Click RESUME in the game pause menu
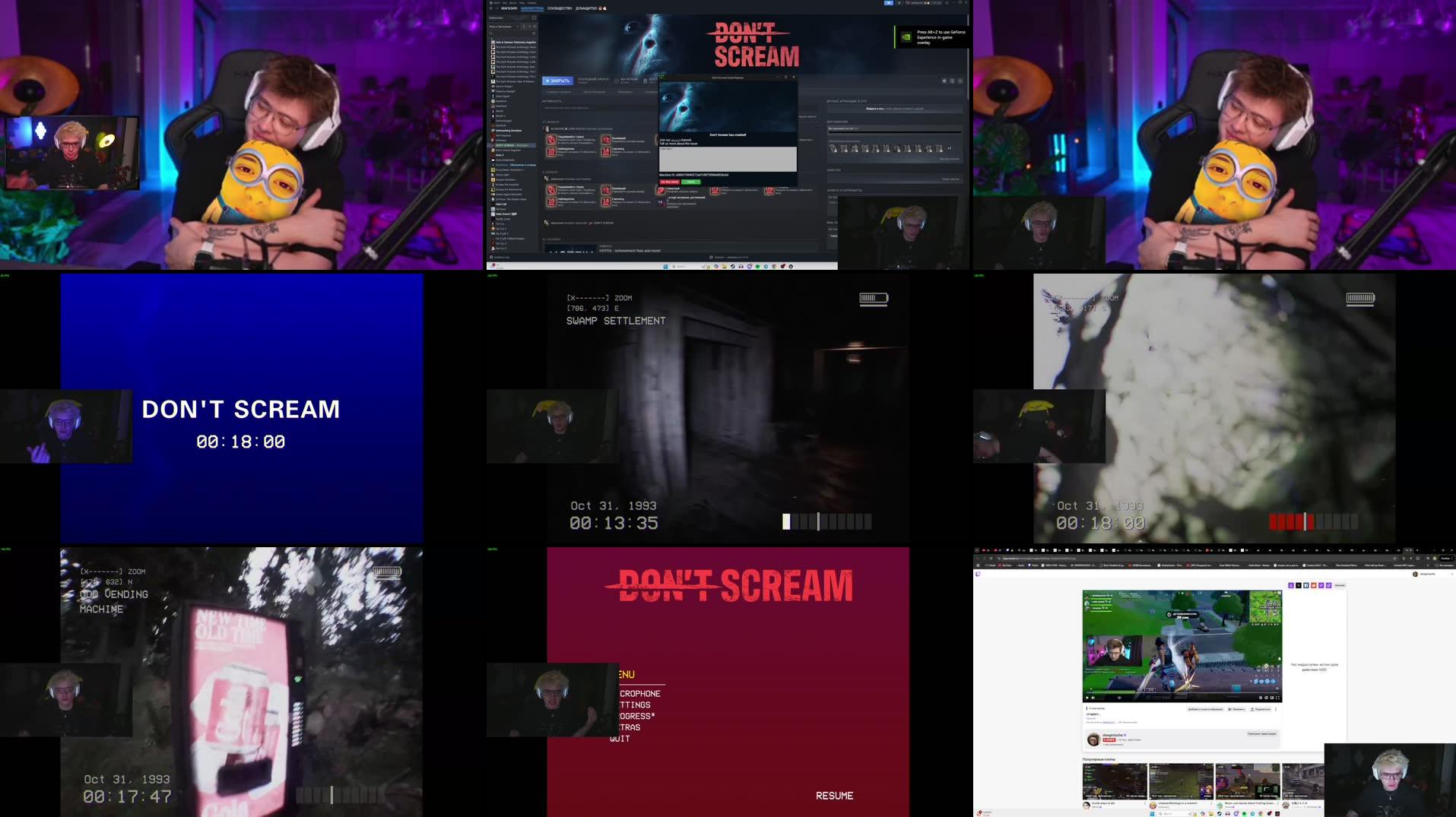1456x817 pixels. click(834, 796)
